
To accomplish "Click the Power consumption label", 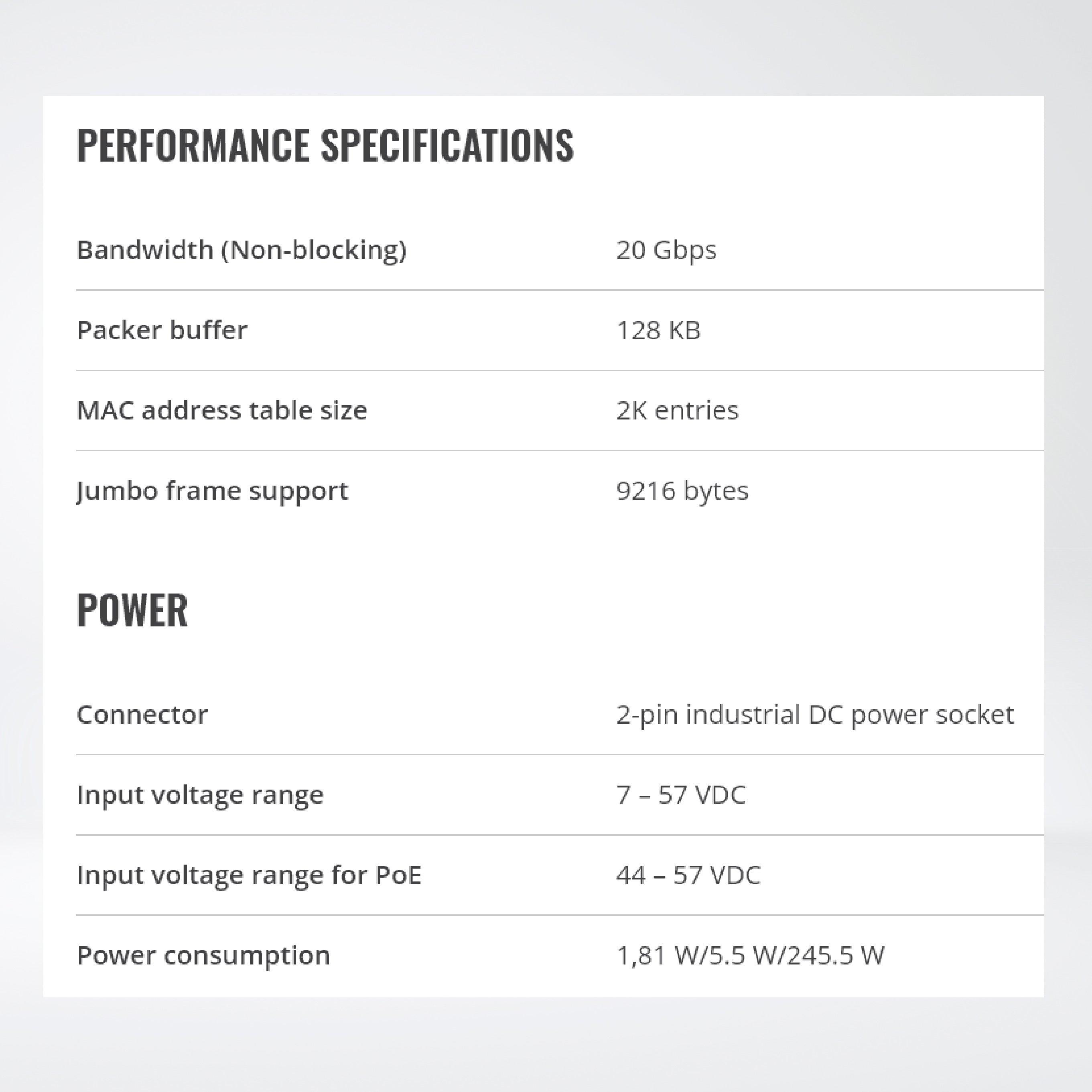I will (x=203, y=955).
